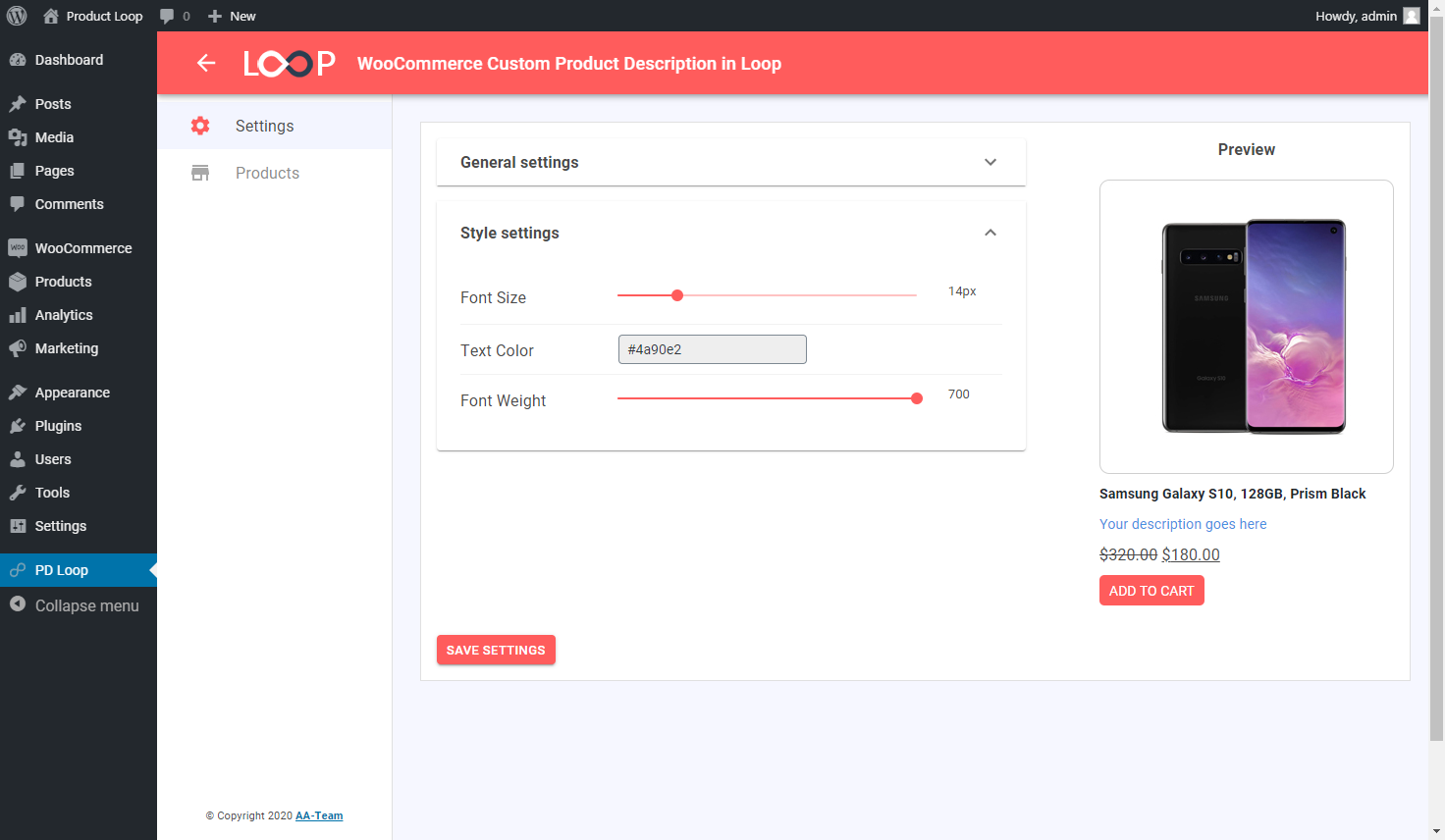
Task: Switch to the plugin Products tab
Action: tap(275, 173)
